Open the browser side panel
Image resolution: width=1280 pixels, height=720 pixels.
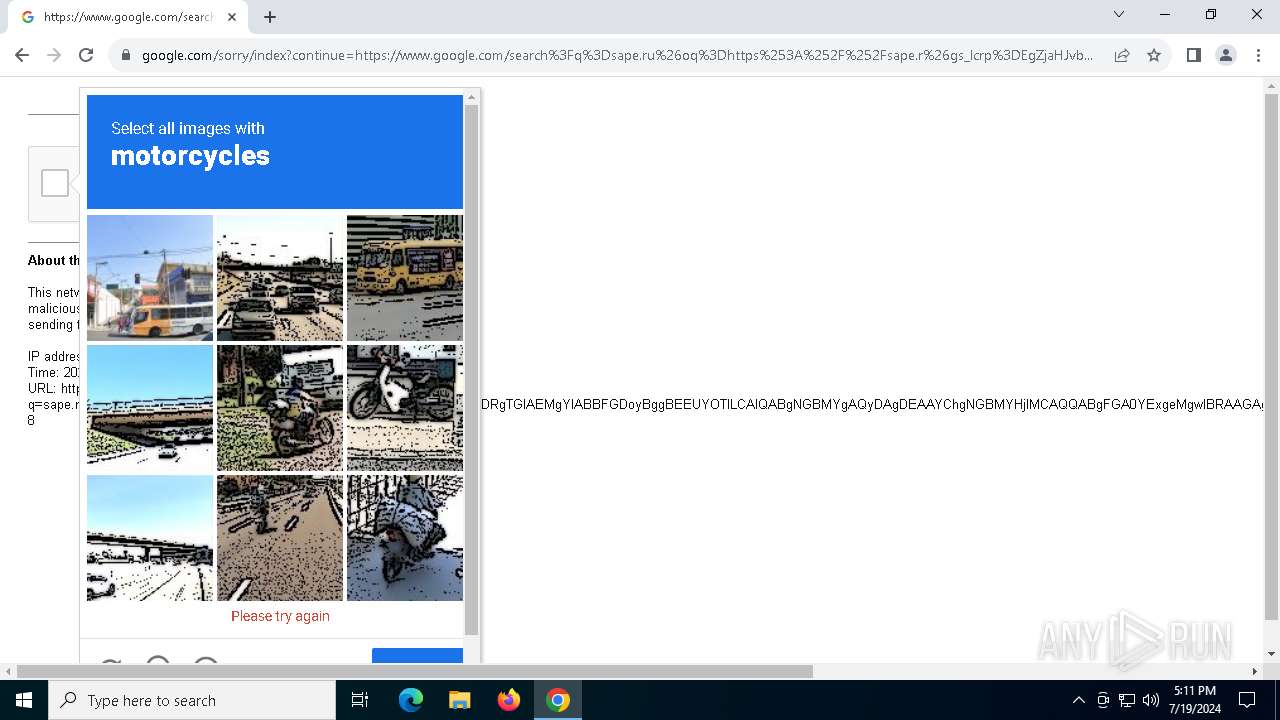click(x=1193, y=55)
